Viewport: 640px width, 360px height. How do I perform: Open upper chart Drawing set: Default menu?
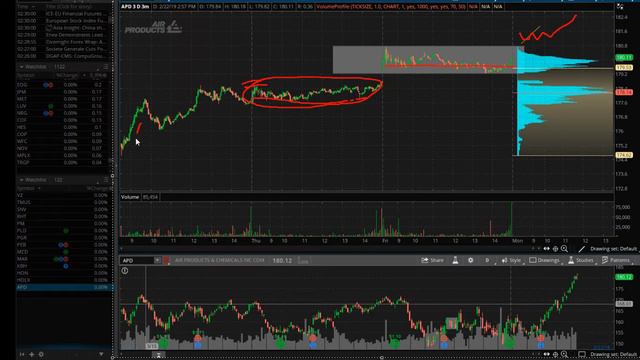pos(613,249)
